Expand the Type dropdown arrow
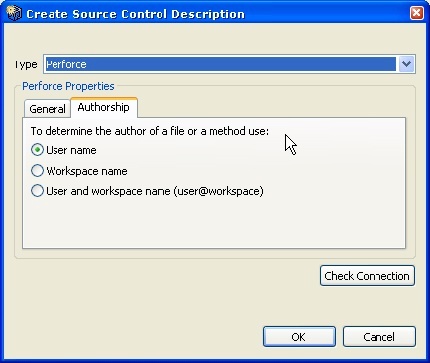Screen dimensions: 430x363 (406, 64)
